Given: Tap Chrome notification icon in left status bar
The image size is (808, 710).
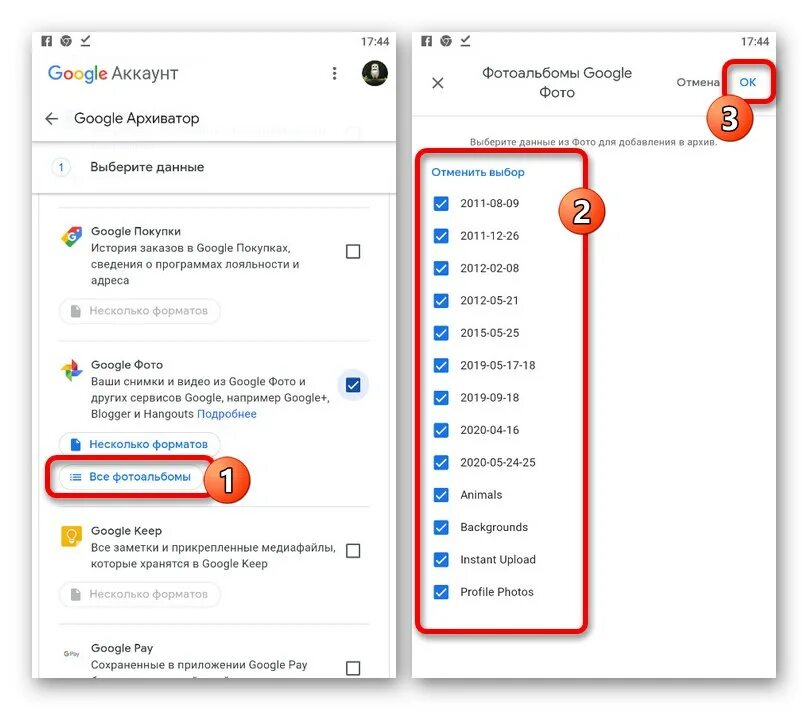Looking at the screenshot, I should (66, 41).
